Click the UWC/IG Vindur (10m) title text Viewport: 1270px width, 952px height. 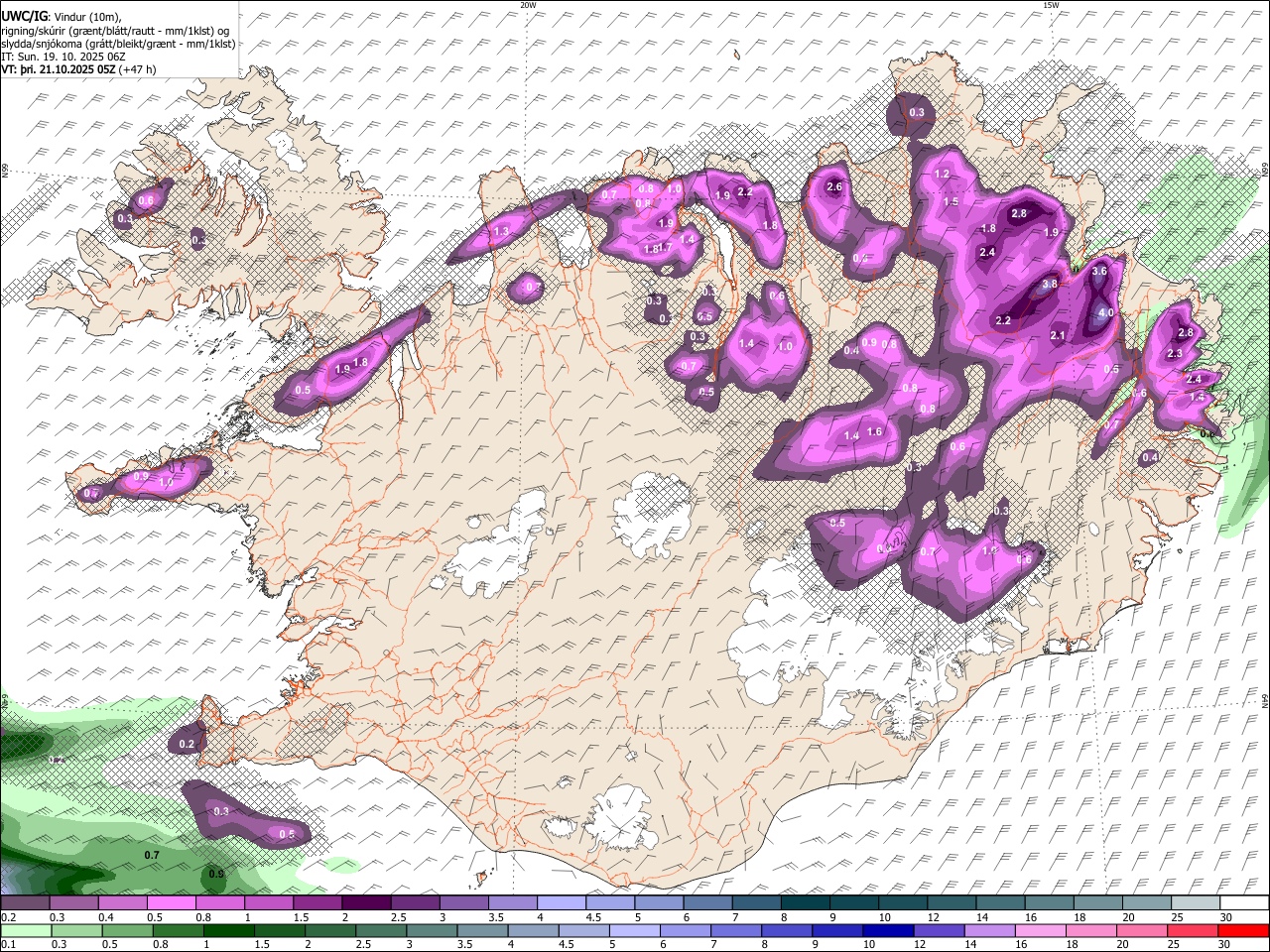coord(61,16)
